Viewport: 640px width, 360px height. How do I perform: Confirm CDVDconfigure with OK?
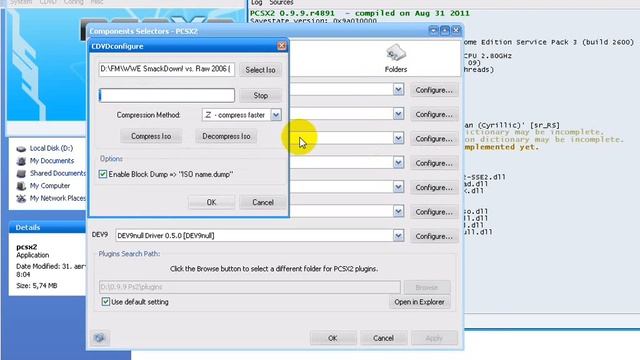[211, 202]
